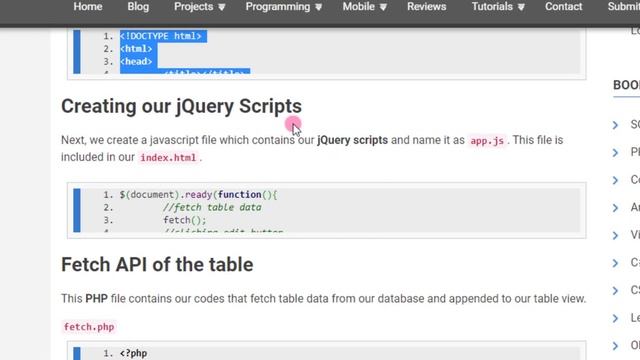Expand Tutorials dropdown arrow
The image size is (640, 360).
521,7
